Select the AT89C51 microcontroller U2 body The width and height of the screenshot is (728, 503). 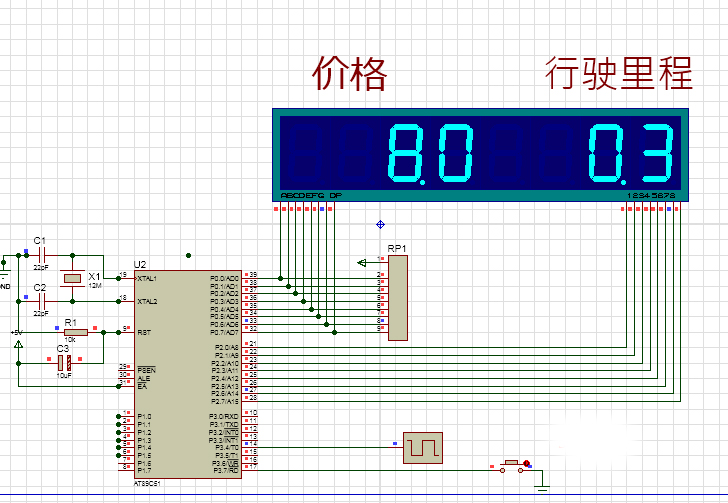pyautogui.click(x=188, y=374)
